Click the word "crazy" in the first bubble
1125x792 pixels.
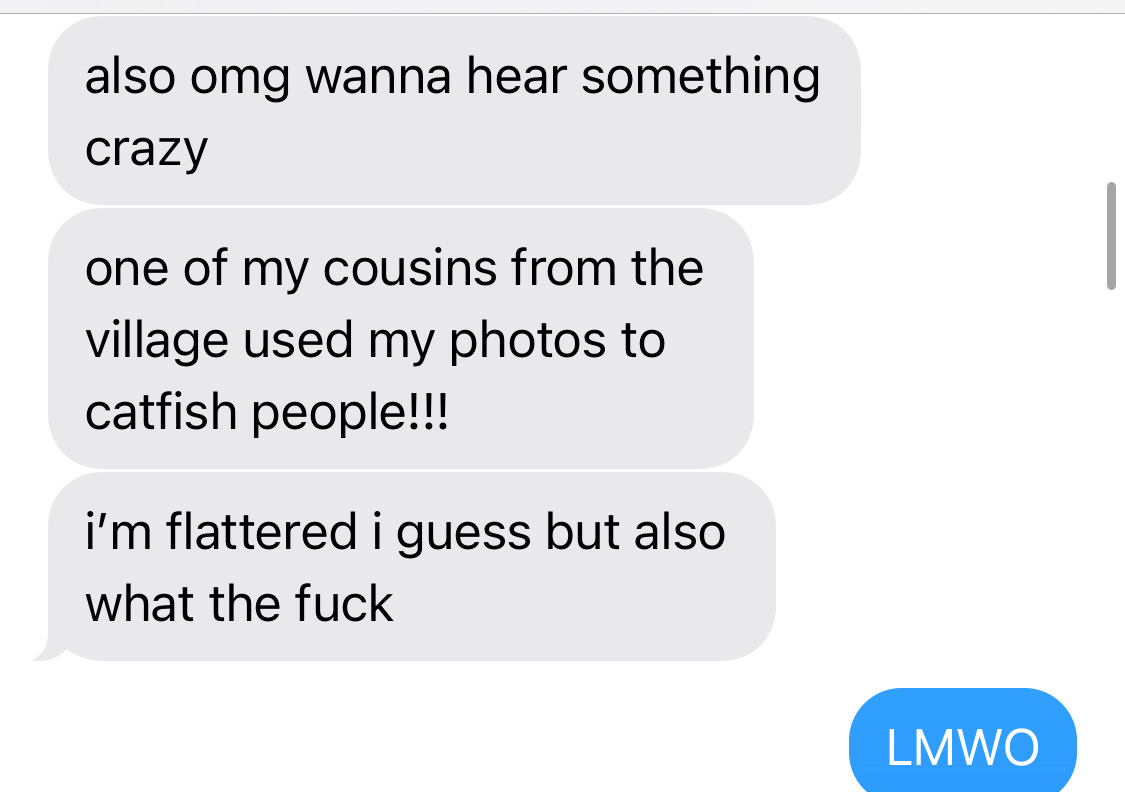click(146, 151)
